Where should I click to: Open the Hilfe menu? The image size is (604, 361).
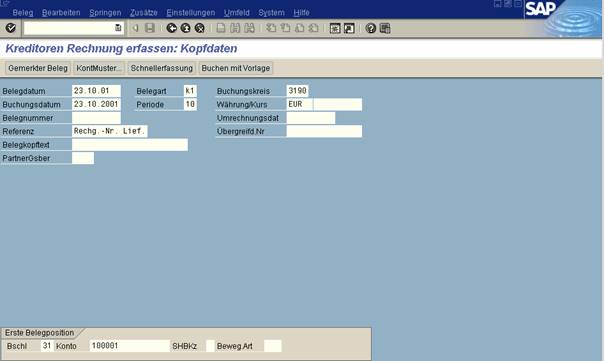(x=301, y=12)
